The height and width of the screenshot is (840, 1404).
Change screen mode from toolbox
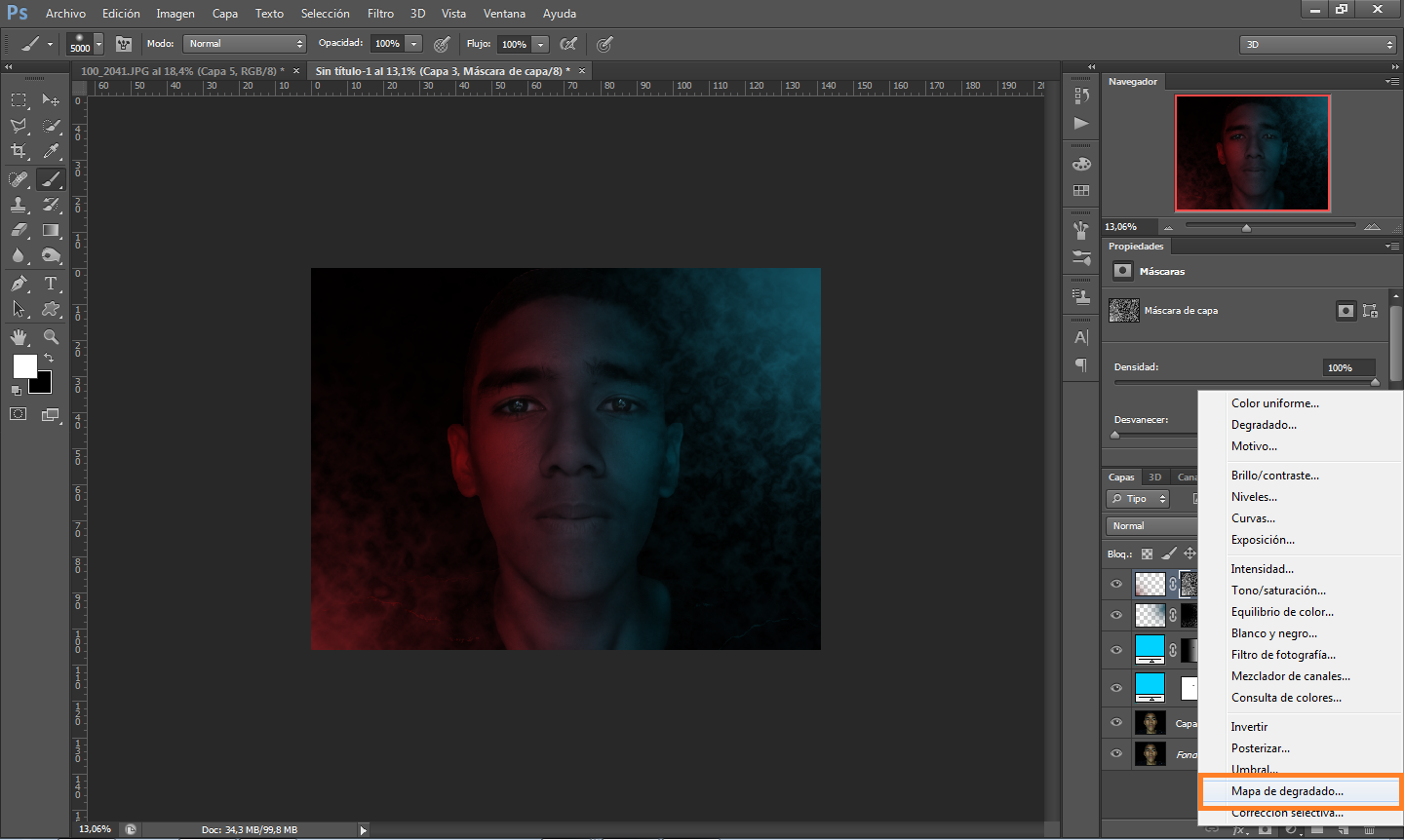tap(51, 414)
